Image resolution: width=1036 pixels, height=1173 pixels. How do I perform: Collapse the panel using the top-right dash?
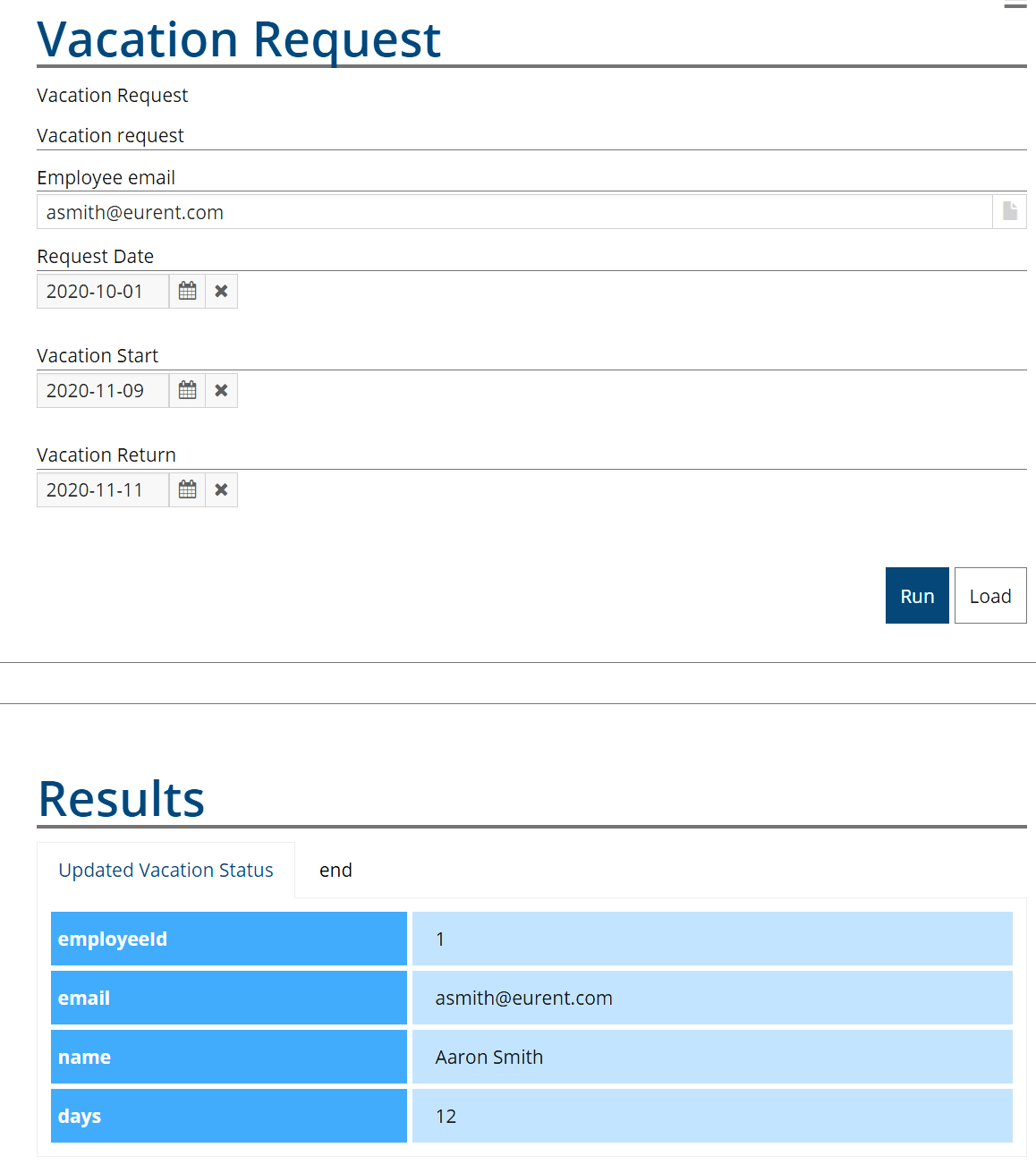click(1015, 7)
